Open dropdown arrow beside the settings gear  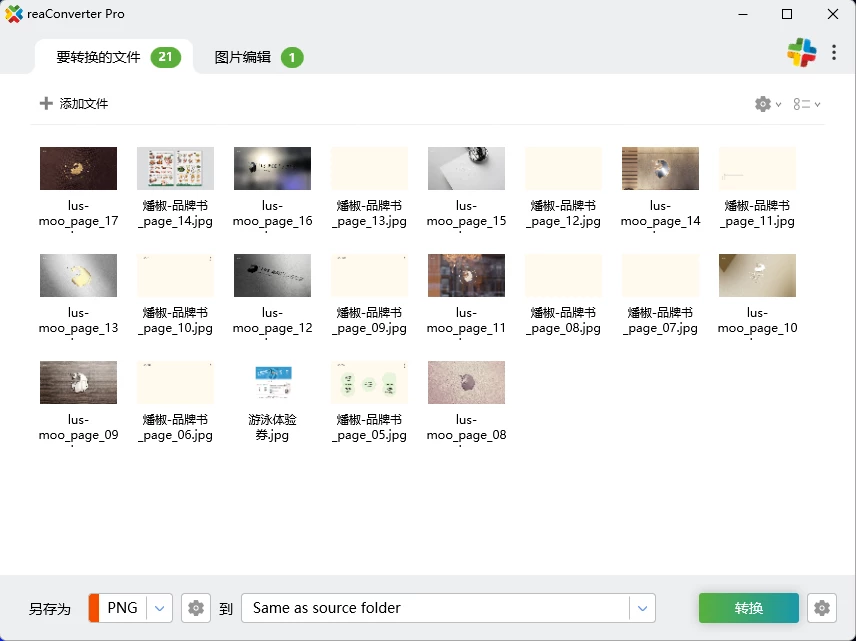777,103
